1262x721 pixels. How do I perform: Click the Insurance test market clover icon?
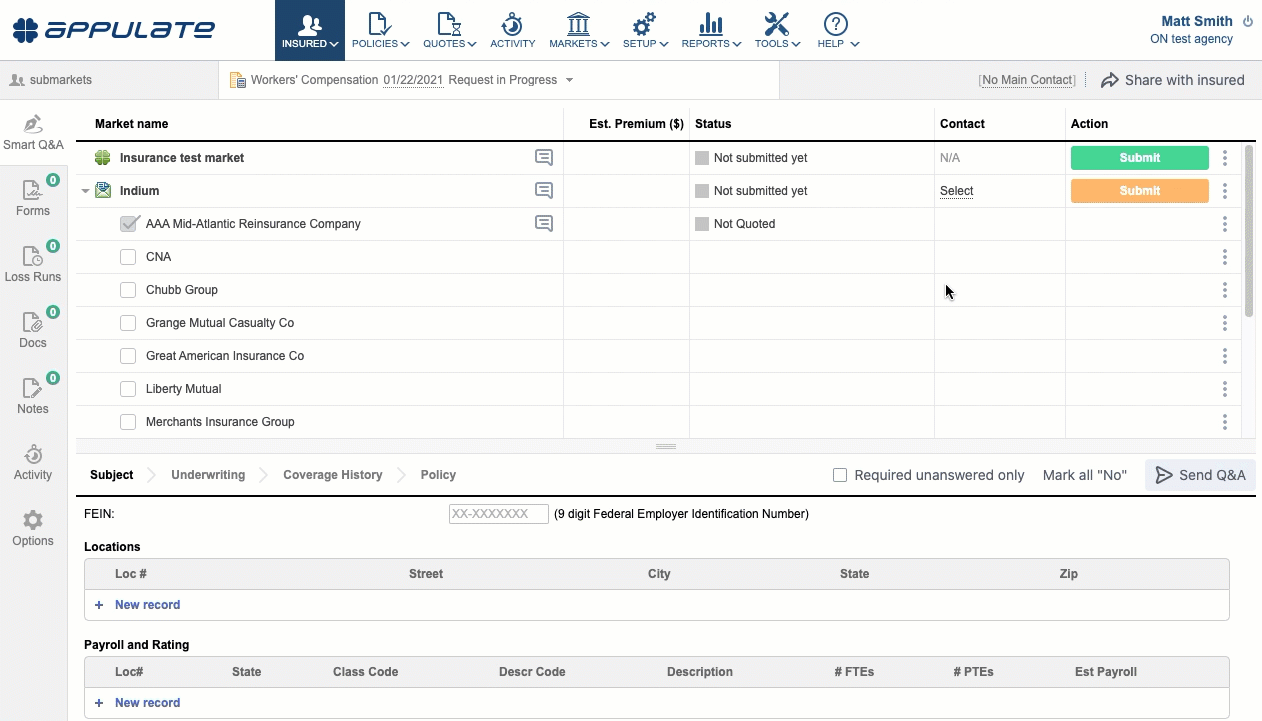point(103,157)
